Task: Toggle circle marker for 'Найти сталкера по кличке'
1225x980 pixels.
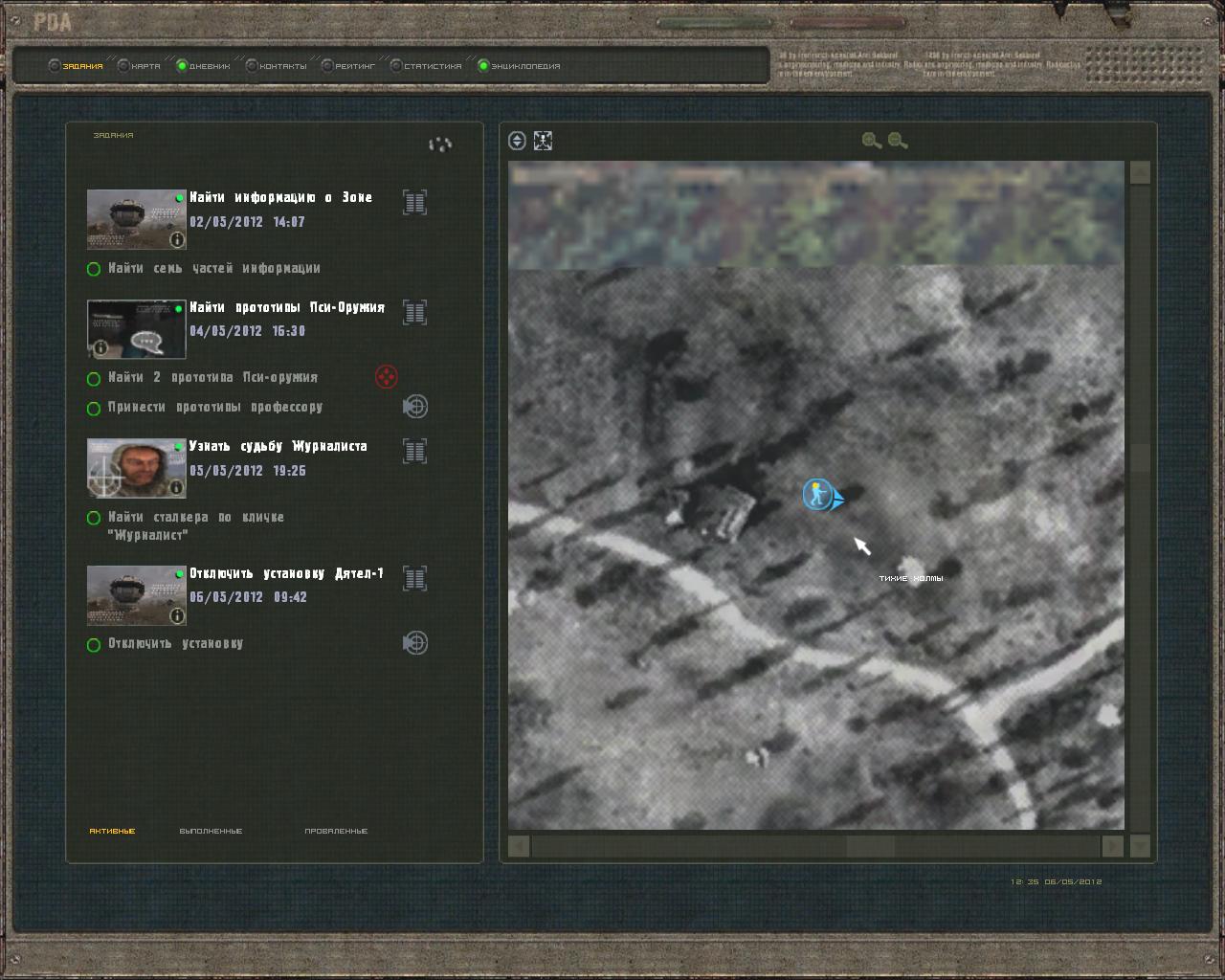Action: tap(94, 518)
